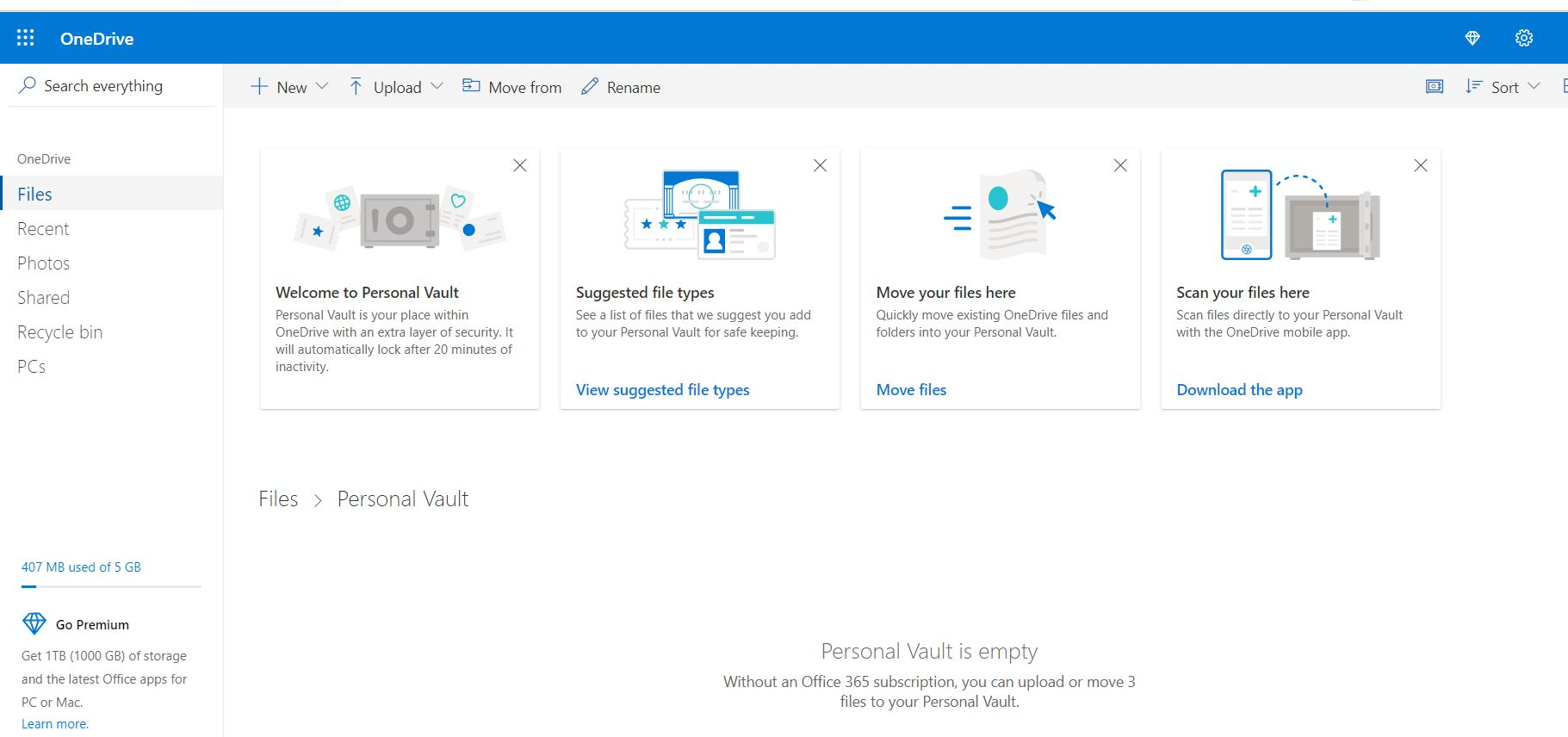
Task: Close the Suggested file types card
Action: [820, 165]
